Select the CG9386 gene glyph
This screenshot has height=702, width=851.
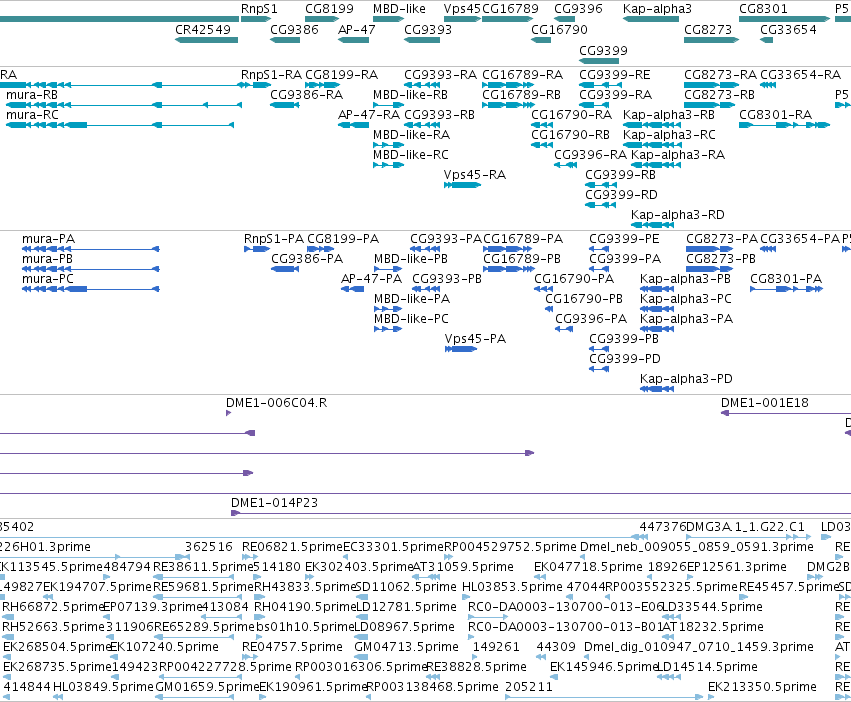pyautogui.click(x=285, y=40)
